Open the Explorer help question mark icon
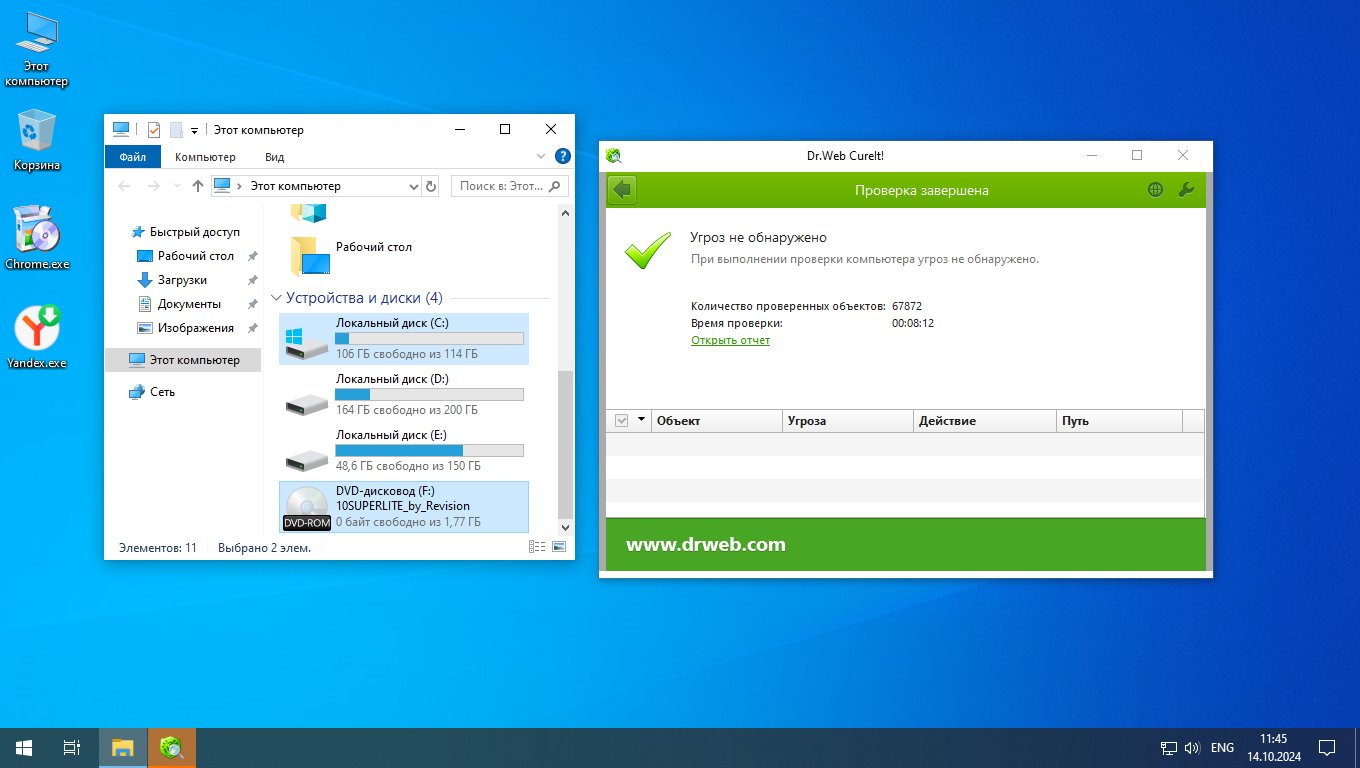1360x768 pixels. click(x=562, y=157)
